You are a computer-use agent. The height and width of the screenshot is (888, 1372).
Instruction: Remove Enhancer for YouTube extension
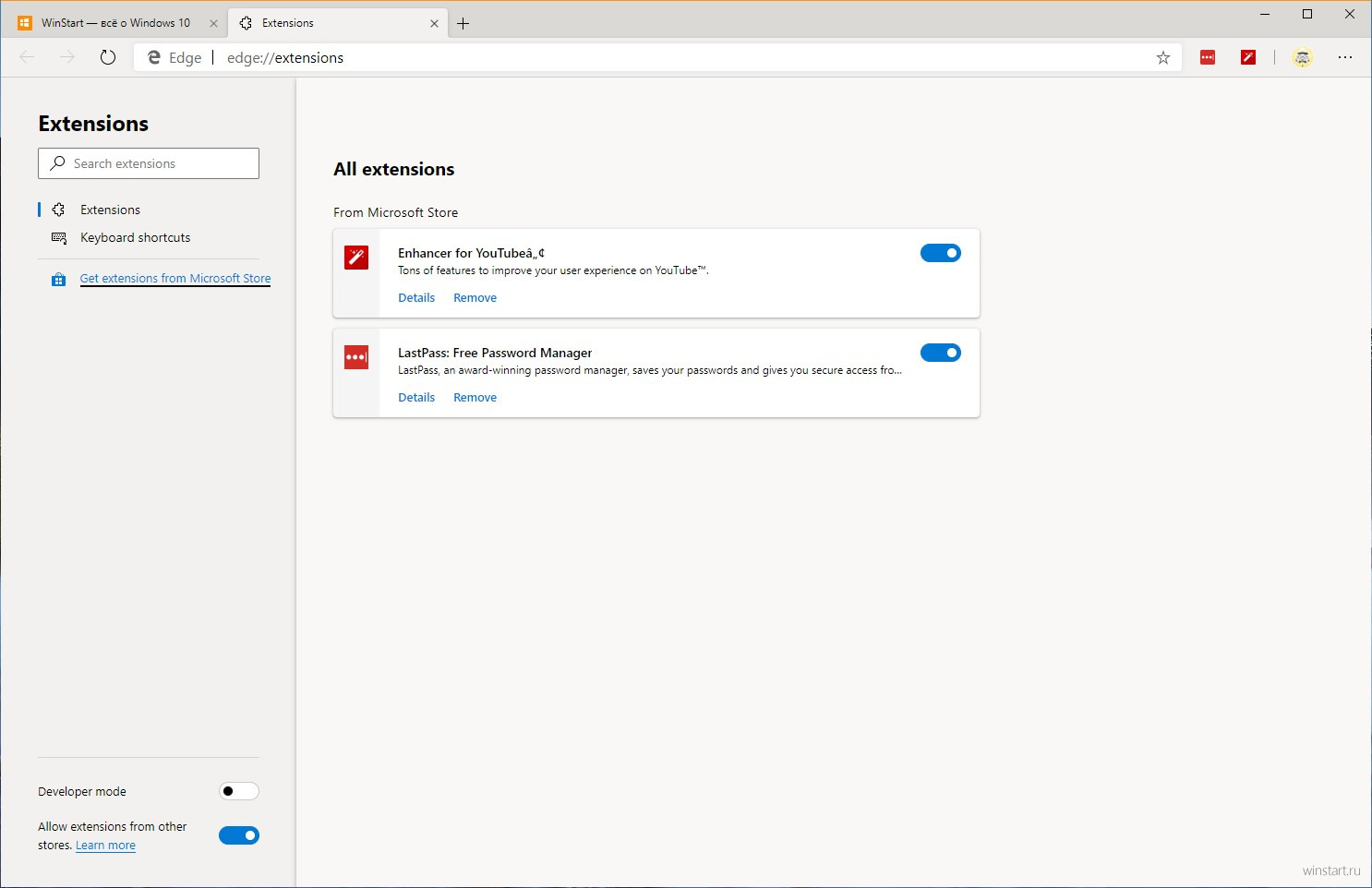[475, 297]
